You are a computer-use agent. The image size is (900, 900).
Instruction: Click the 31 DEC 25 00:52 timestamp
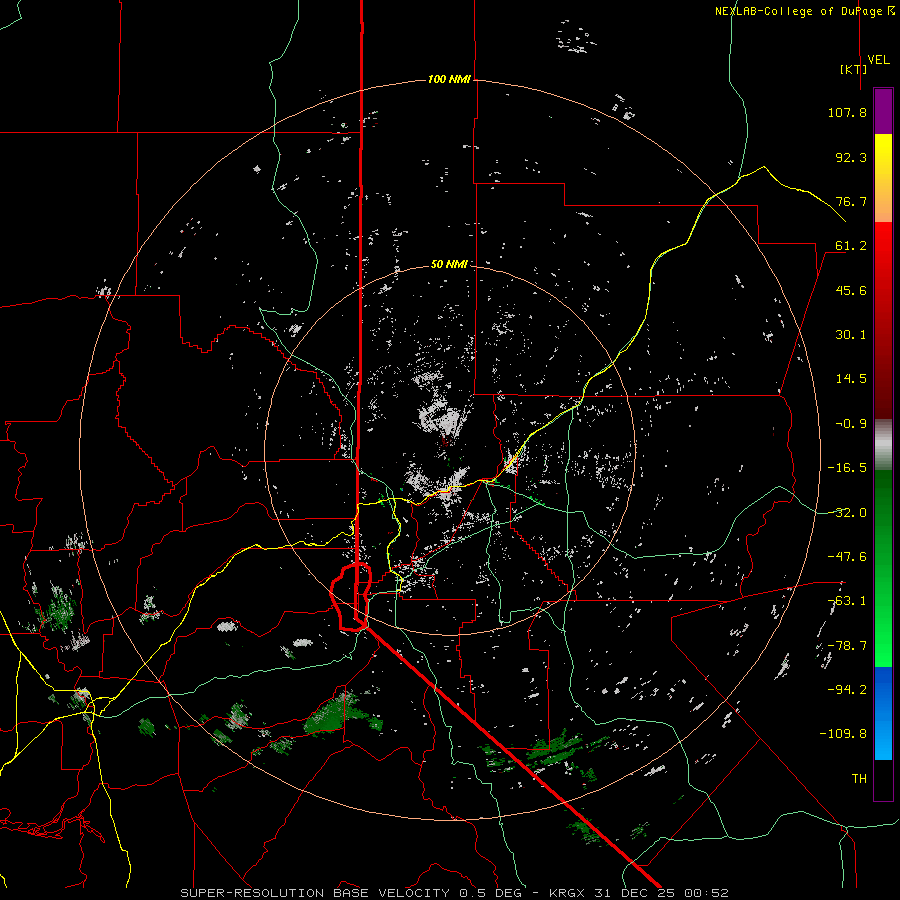pos(662,893)
